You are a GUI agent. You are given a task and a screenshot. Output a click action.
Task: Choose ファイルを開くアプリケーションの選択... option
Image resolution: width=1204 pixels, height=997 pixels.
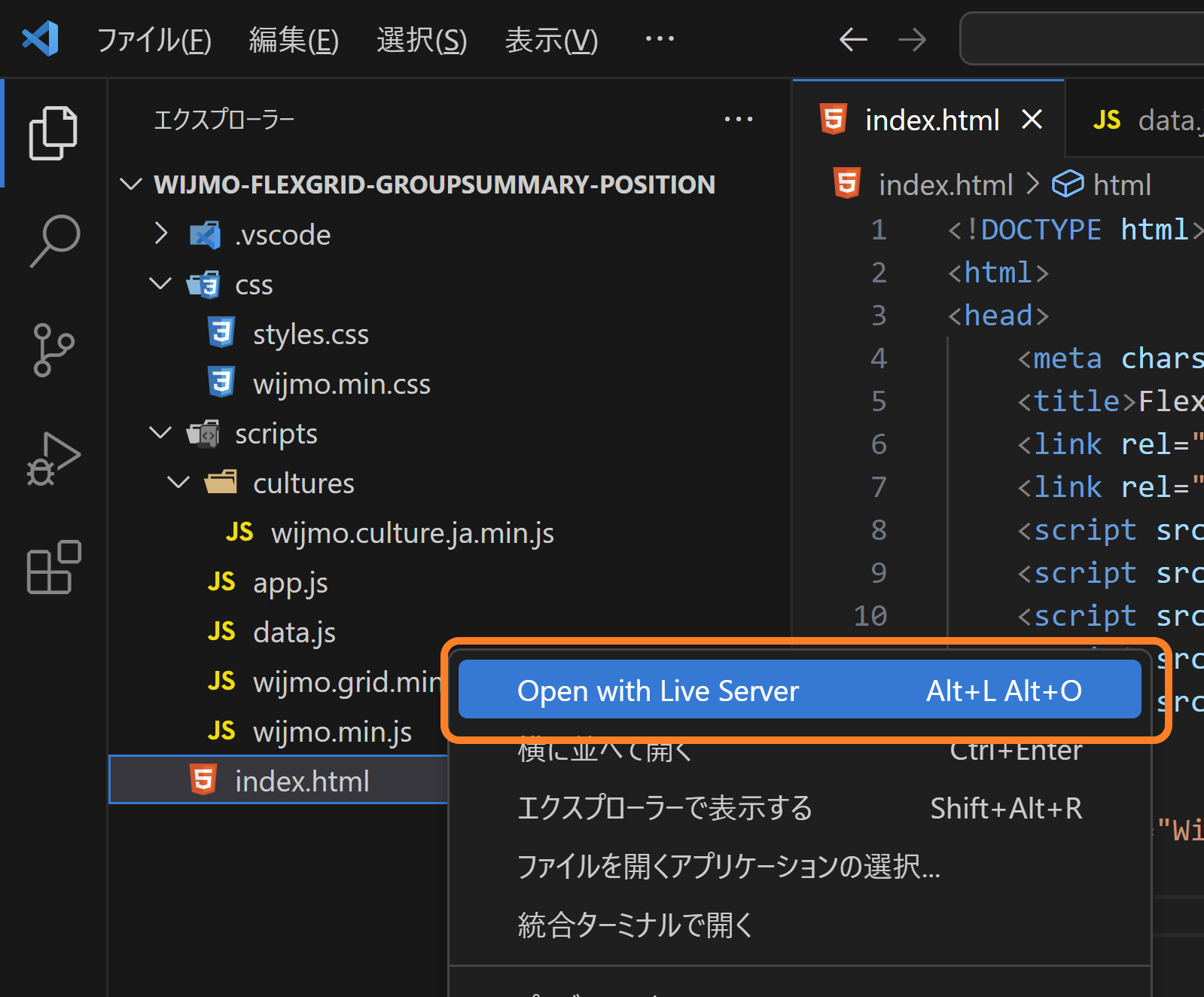coord(800,867)
